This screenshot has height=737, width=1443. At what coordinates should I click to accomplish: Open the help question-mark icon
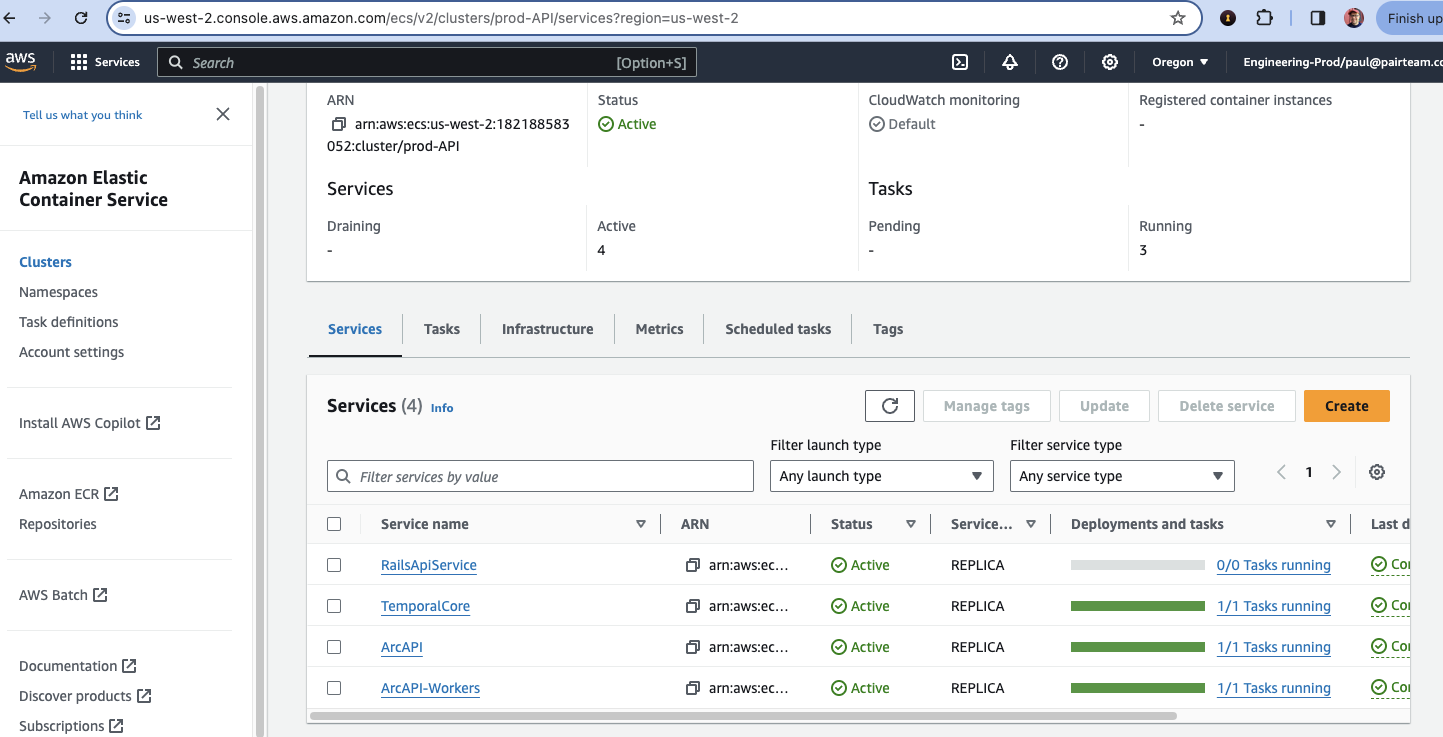click(1060, 62)
